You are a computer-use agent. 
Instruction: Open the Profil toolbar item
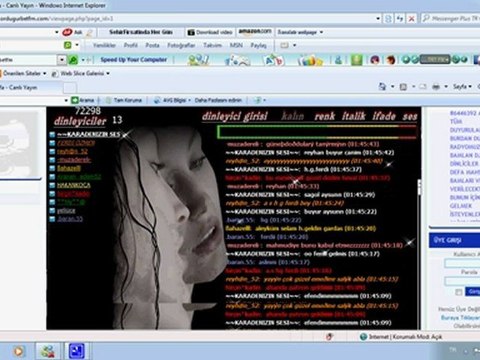[131, 45]
